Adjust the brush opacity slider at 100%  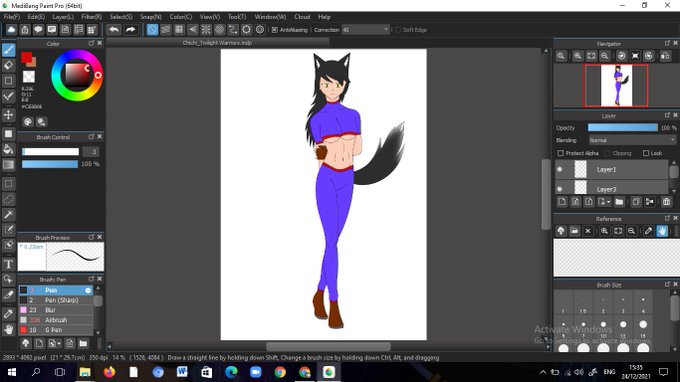(50, 164)
